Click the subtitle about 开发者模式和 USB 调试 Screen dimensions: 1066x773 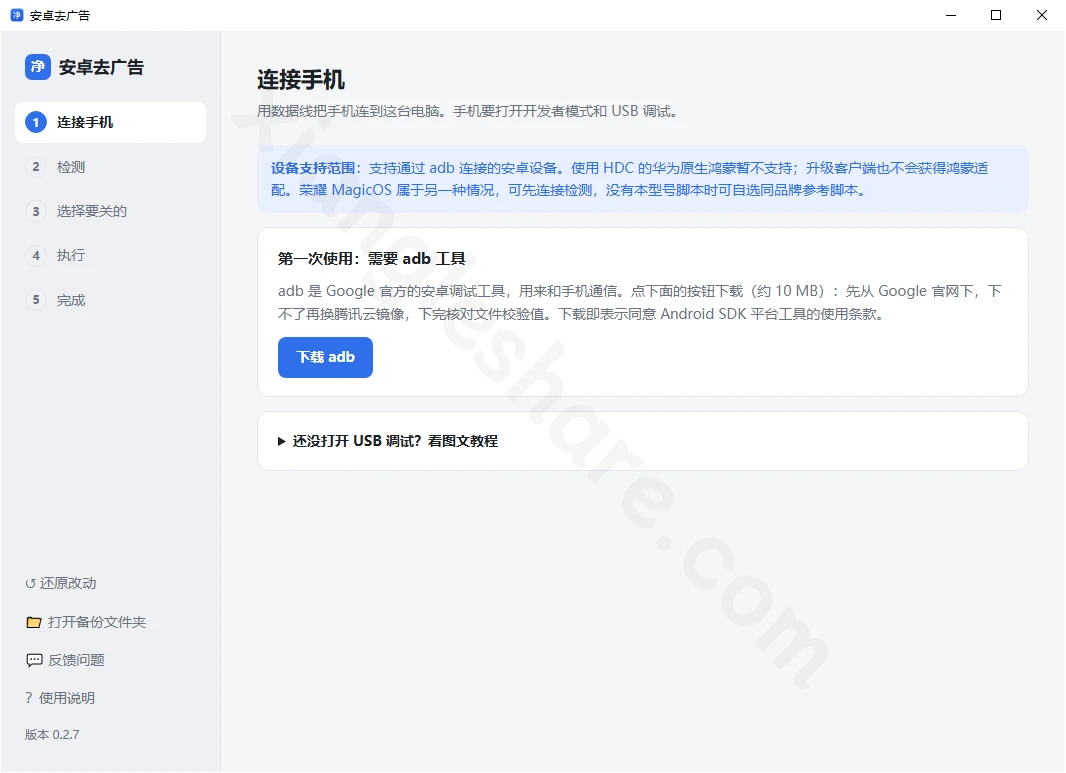pyautogui.click(x=467, y=111)
